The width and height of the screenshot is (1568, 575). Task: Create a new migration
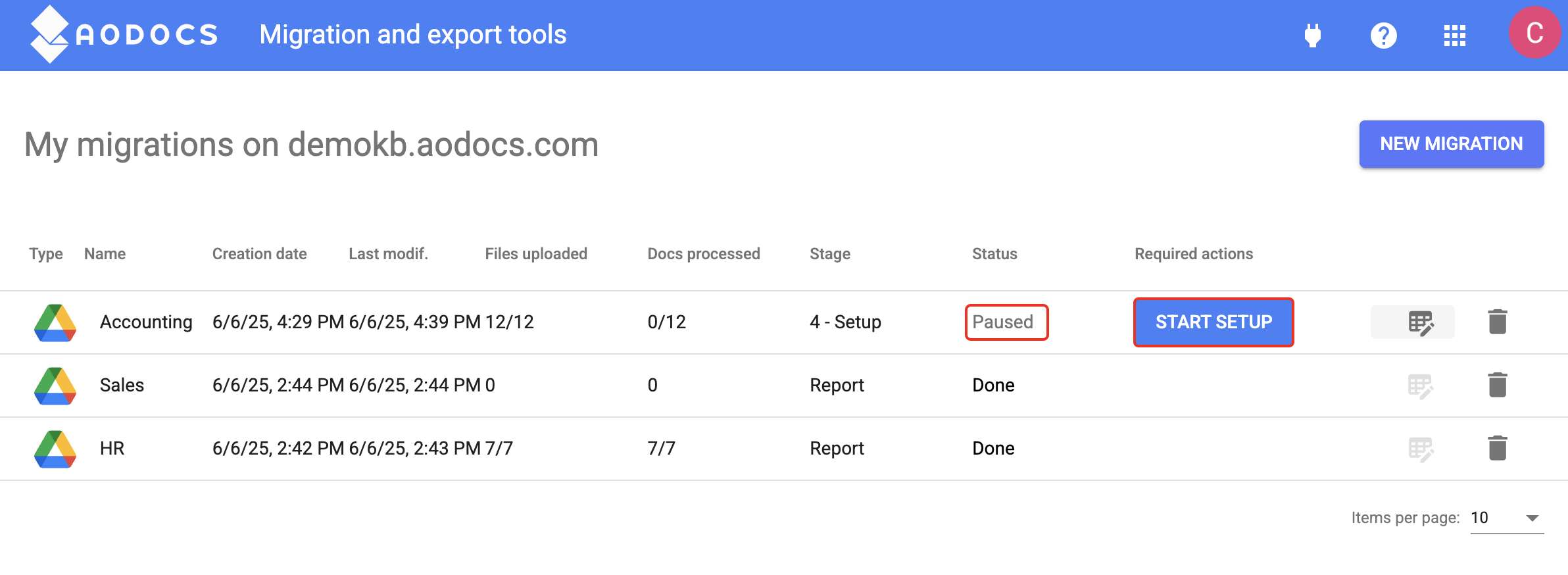tap(1452, 144)
